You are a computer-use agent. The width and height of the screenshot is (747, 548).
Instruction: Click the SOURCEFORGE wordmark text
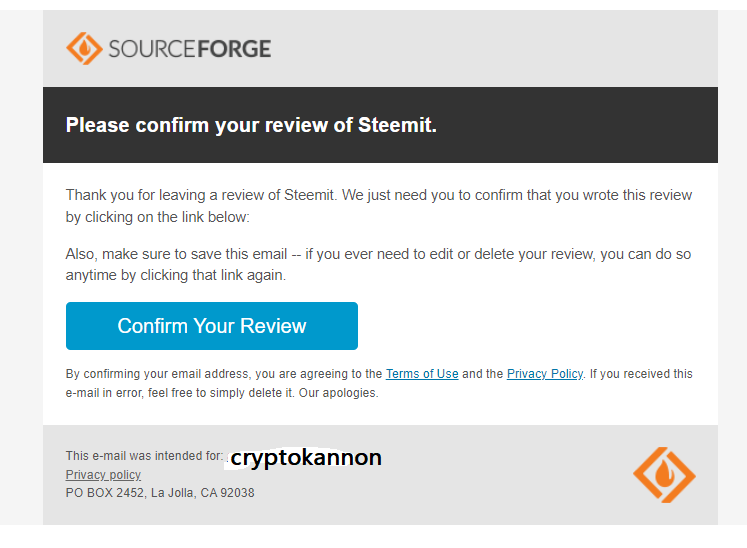(190, 48)
